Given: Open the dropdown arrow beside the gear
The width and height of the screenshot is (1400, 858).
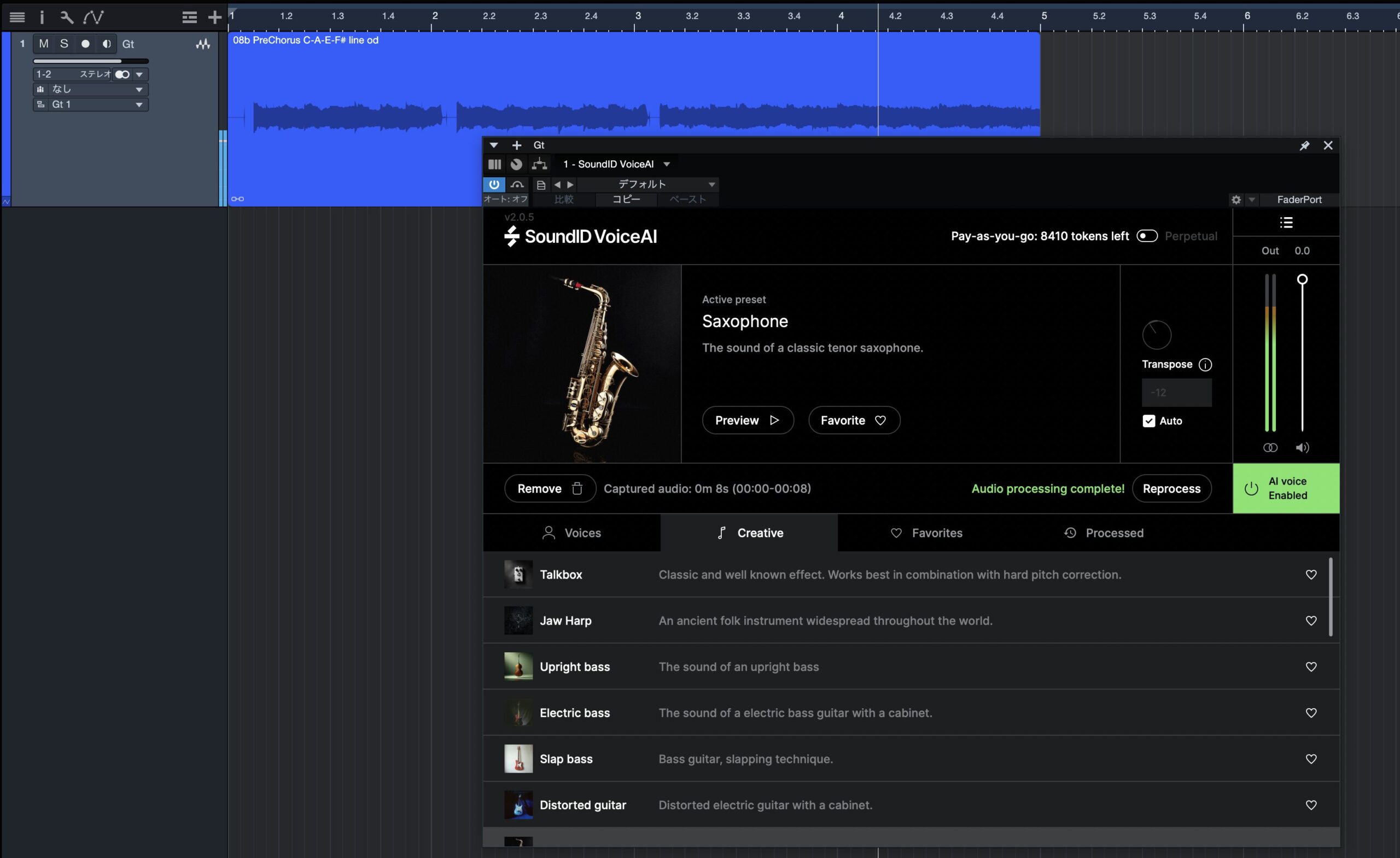Looking at the screenshot, I should click(x=1252, y=200).
